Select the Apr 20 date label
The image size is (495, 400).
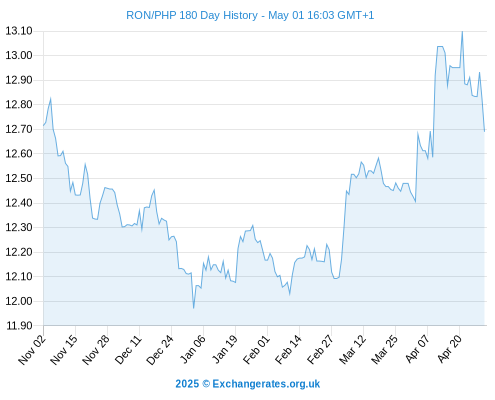(x=449, y=349)
